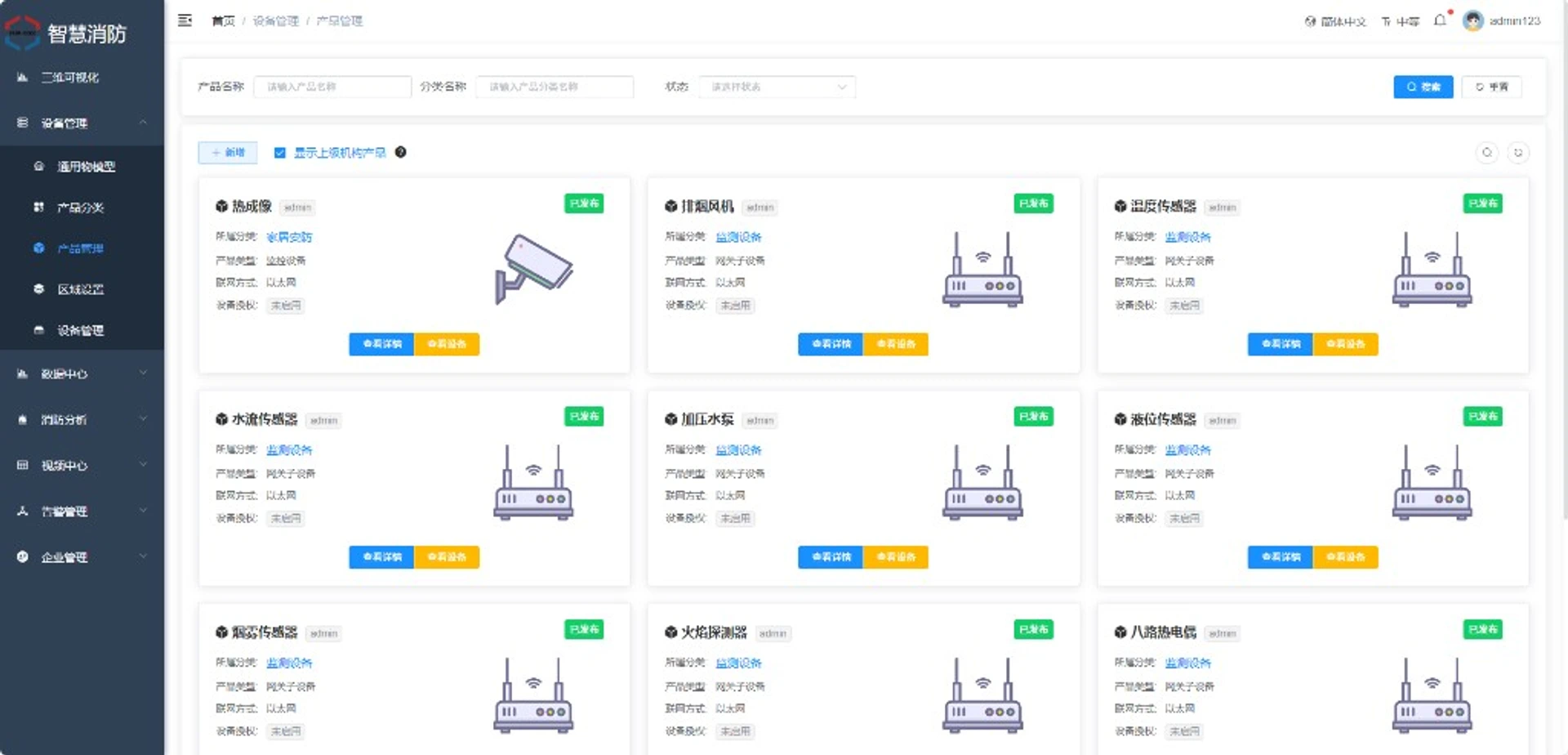This screenshot has width=1568, height=755.
Task: Click the cube icon beside 热成像
Action: tap(221, 207)
